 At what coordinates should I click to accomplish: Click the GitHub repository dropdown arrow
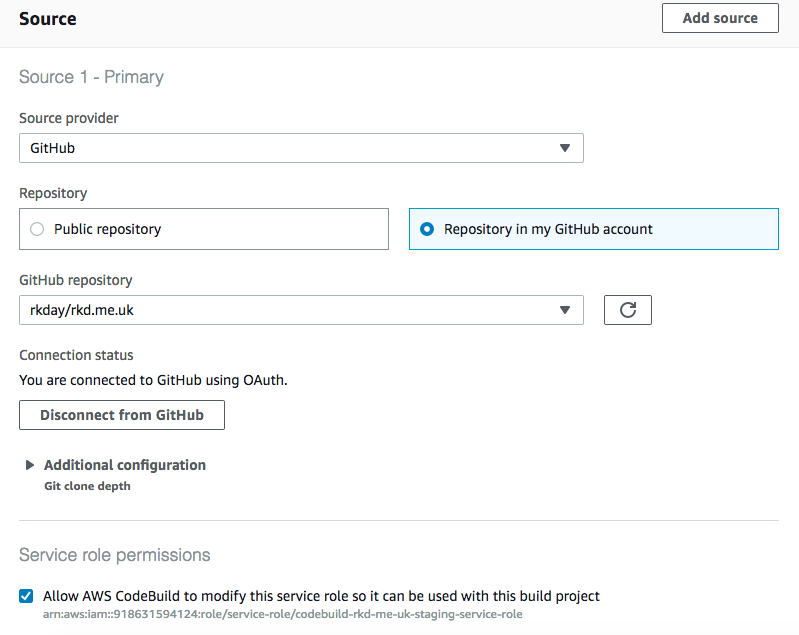coord(565,310)
